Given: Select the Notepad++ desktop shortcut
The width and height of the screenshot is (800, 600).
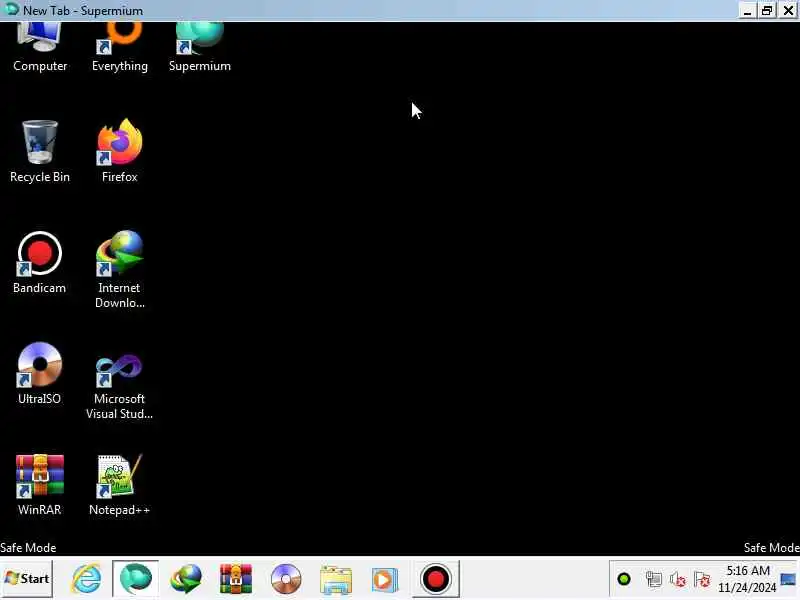Looking at the screenshot, I should point(119,485).
